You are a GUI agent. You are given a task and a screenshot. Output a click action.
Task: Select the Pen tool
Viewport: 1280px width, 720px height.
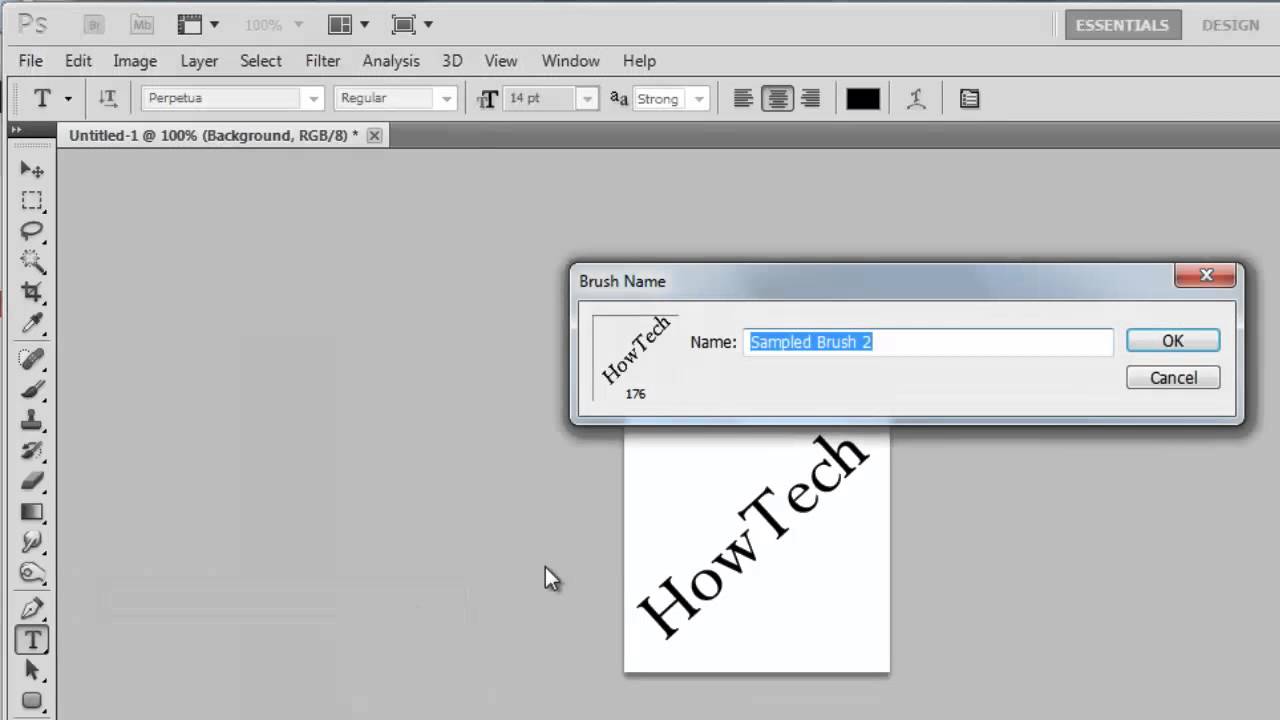tap(32, 608)
